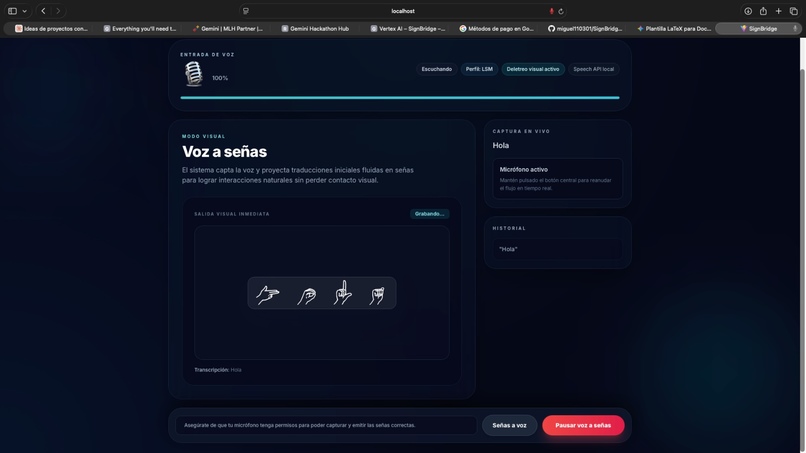The height and width of the screenshot is (453, 806).
Task: Click the '100%' voice level value
Action: point(220,78)
